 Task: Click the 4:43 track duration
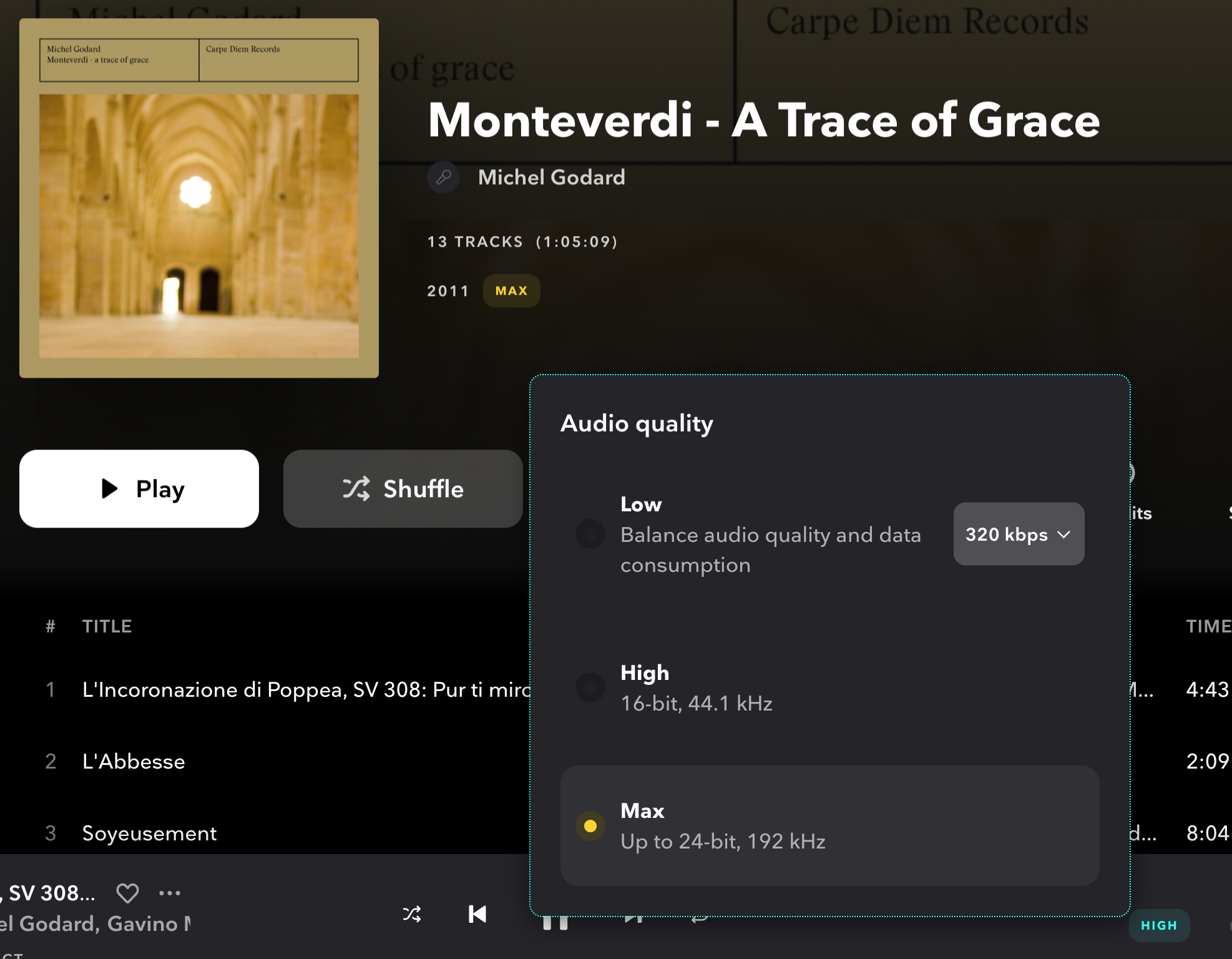point(1208,689)
